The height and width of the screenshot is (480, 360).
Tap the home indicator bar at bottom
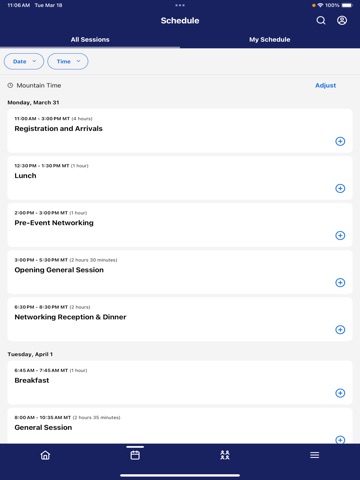tap(180, 475)
